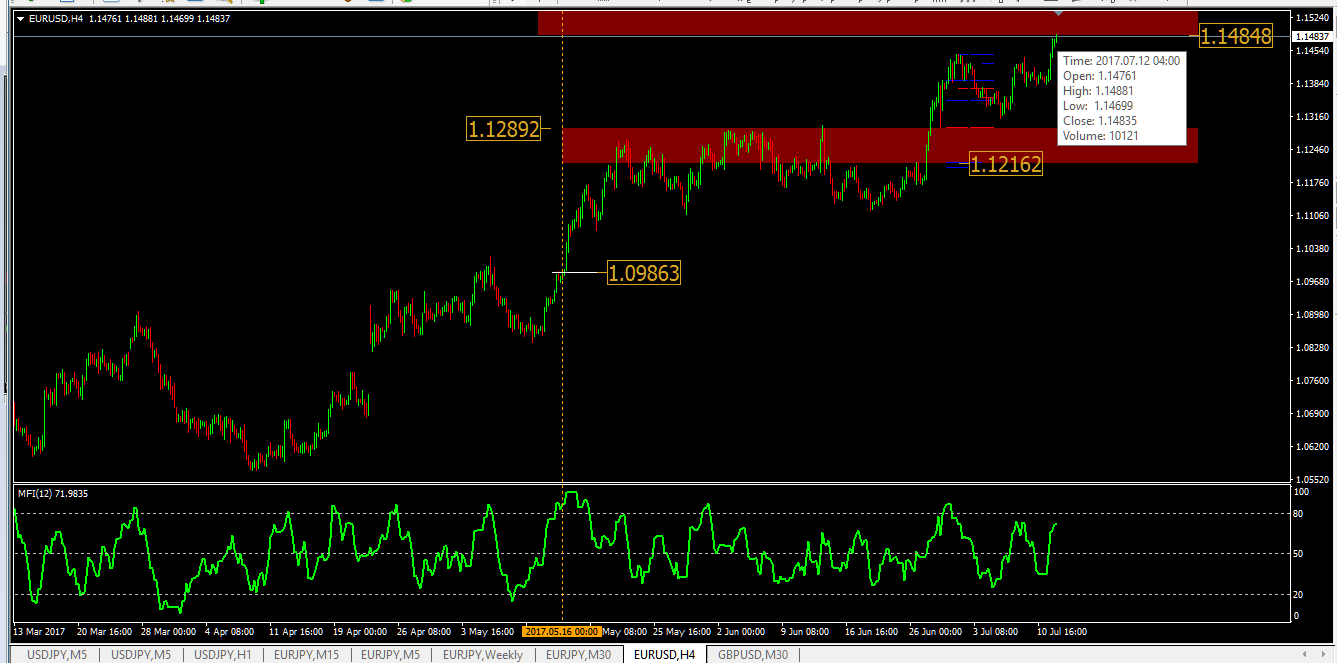
Task: Click tooltip line Low: 1.14699
Action: tap(1098, 106)
